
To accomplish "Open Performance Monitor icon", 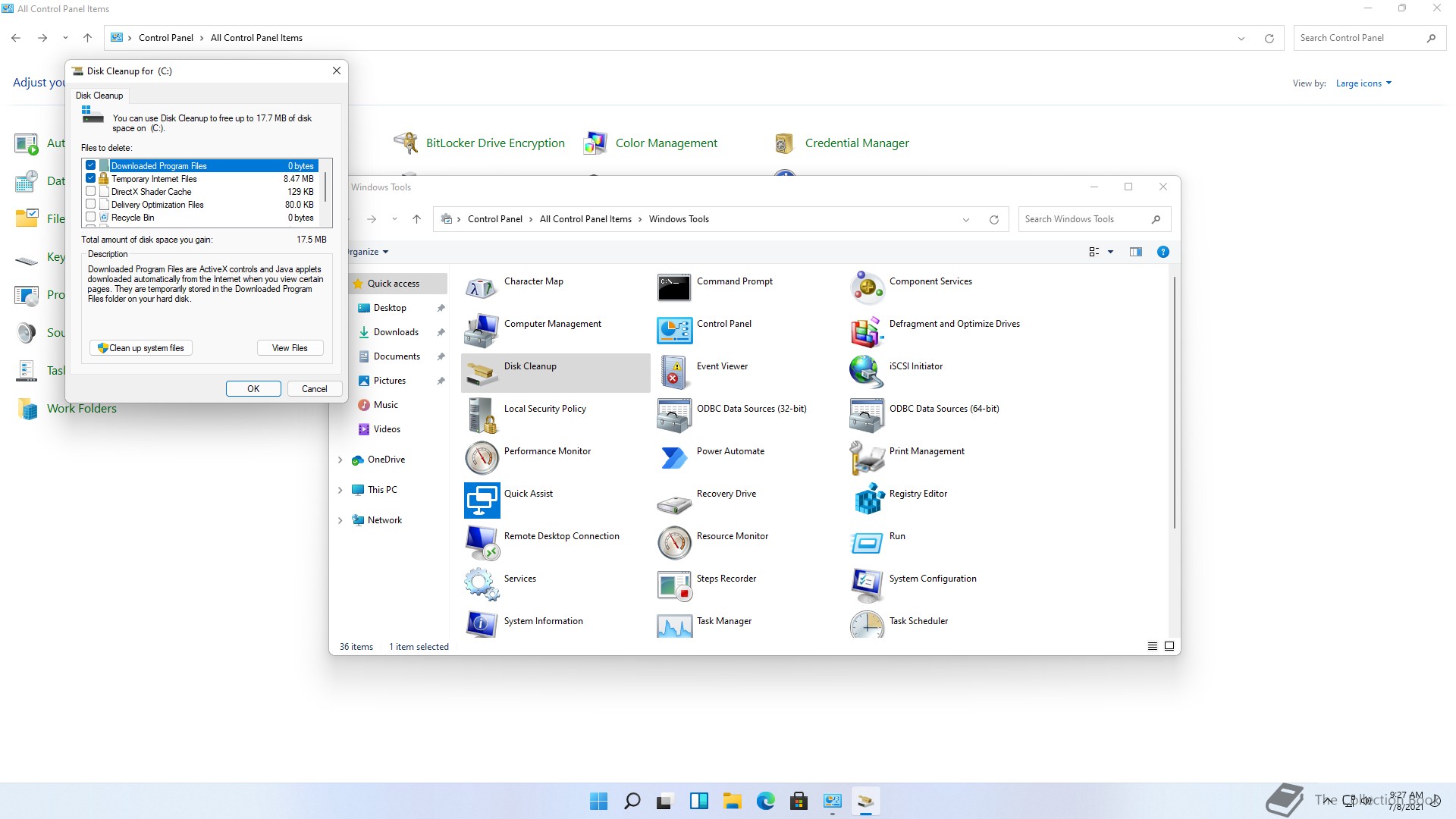I will [x=482, y=458].
